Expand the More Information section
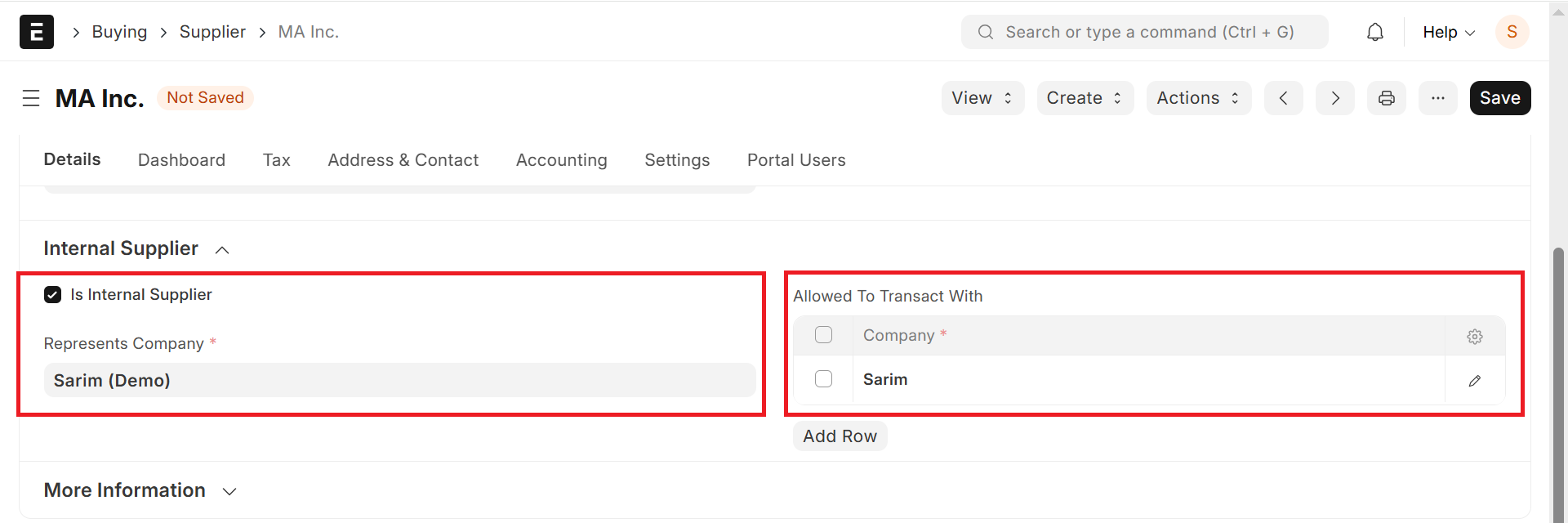This screenshot has height=523, width=1568. [140, 490]
